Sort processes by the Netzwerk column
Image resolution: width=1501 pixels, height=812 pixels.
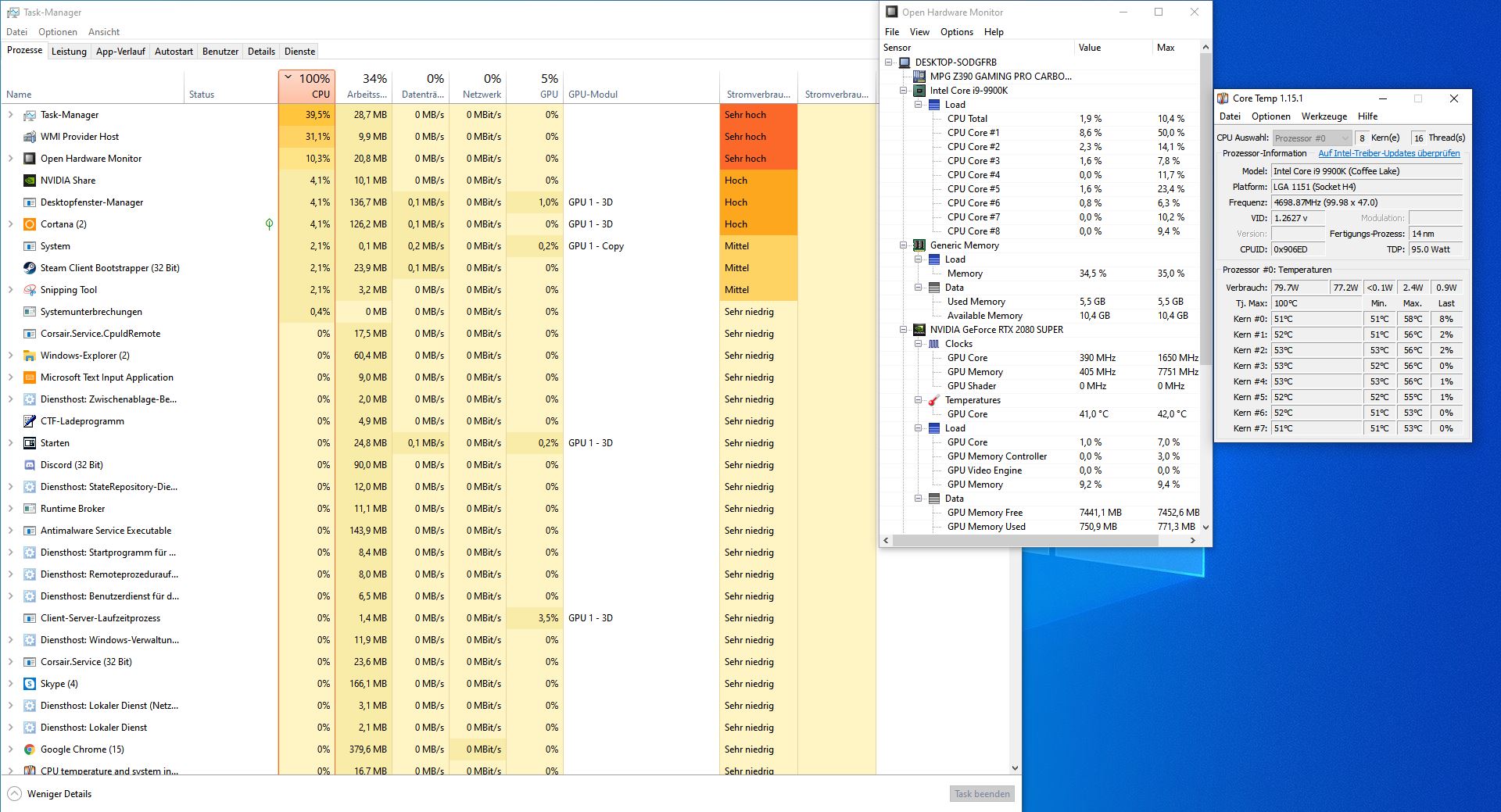[x=478, y=86]
